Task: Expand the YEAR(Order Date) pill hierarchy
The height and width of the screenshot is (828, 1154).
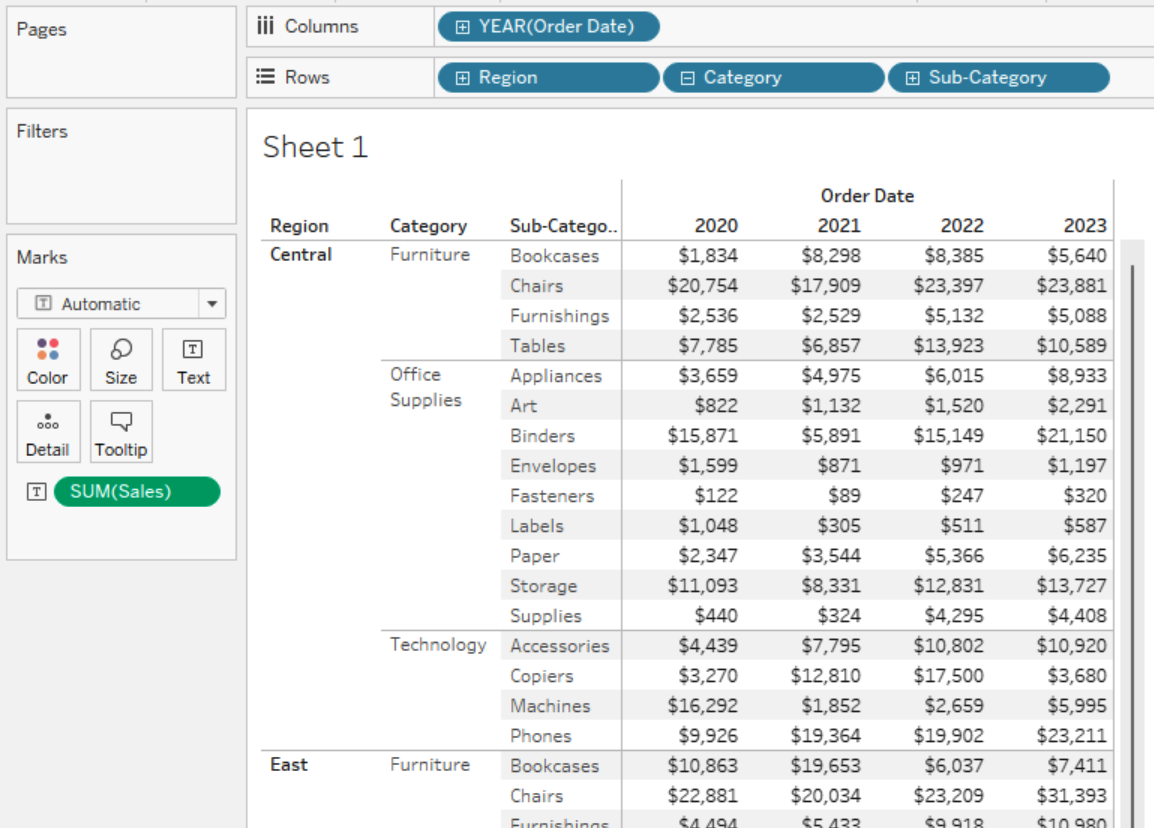Action: point(462,27)
